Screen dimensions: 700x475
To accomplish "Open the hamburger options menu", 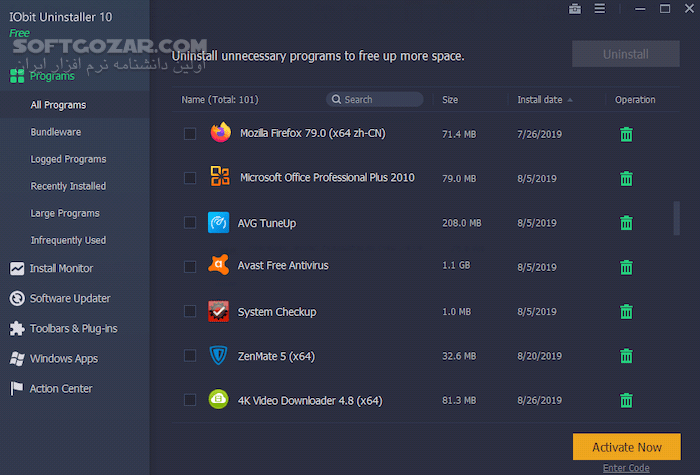I will click(600, 8).
